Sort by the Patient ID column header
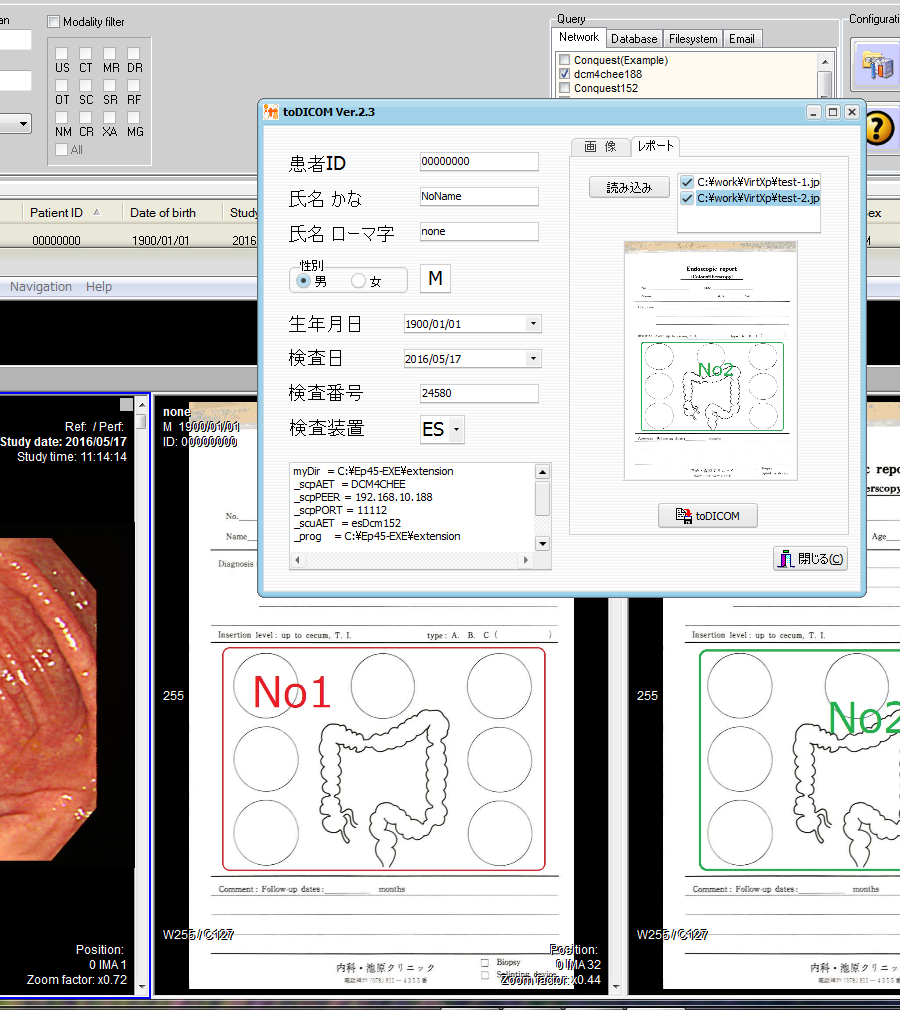900x1010 pixels. coord(57,213)
